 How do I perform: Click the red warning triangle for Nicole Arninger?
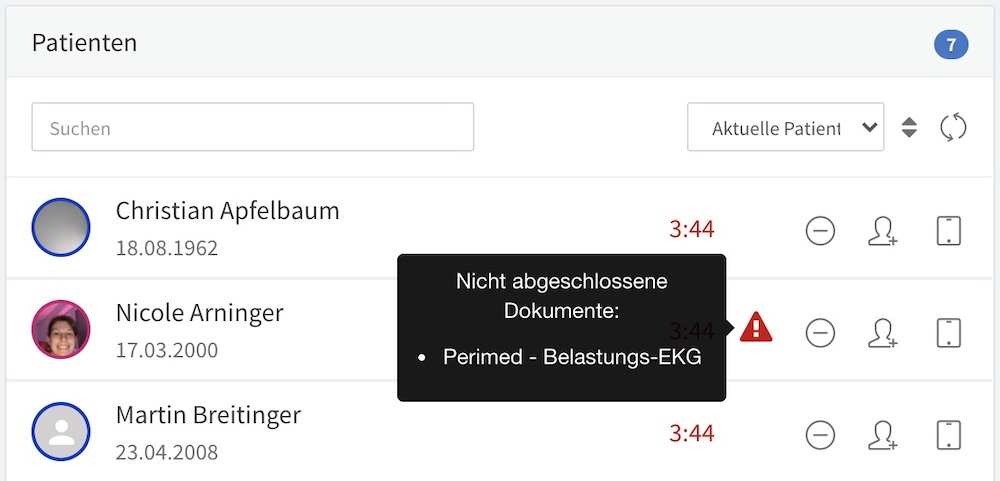point(756,327)
